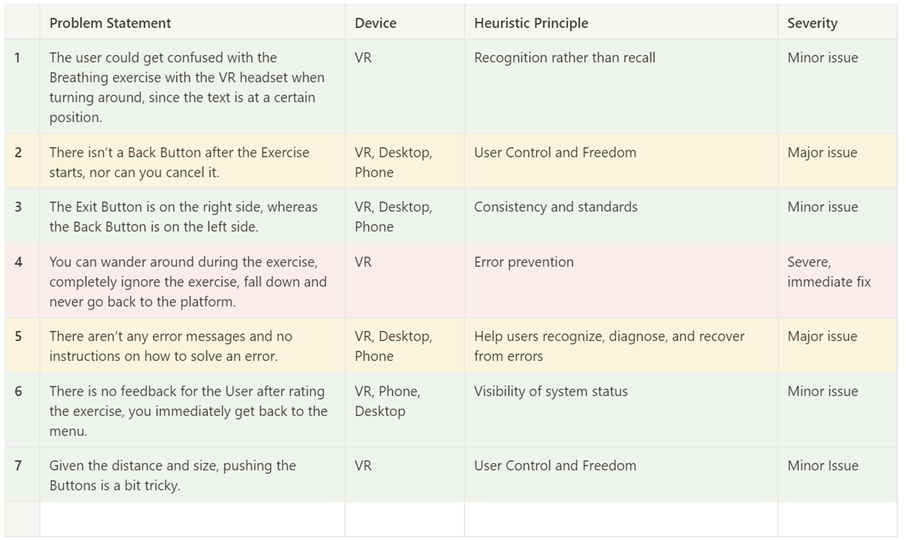This screenshot has width=906, height=540.
Task: Click empty Problem Statement cell in last row
Action: pos(192,519)
